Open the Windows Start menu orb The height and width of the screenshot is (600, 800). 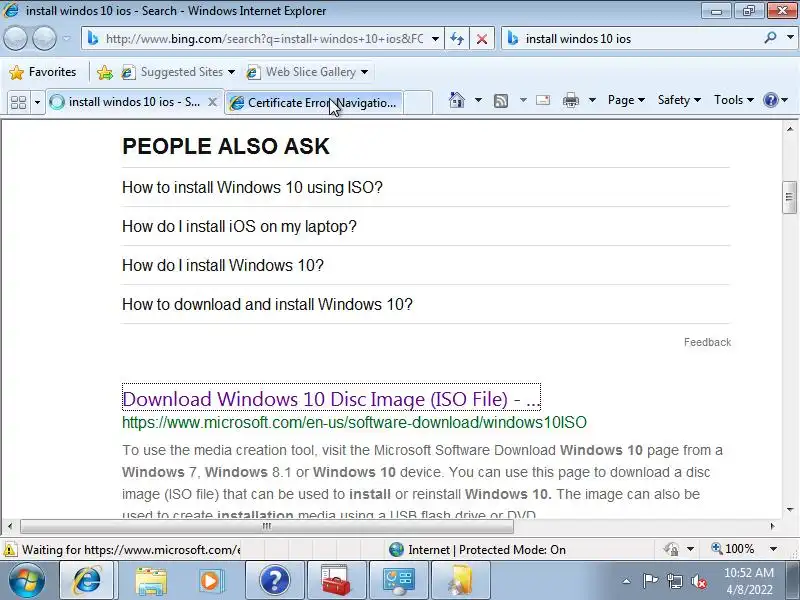[x=26, y=580]
